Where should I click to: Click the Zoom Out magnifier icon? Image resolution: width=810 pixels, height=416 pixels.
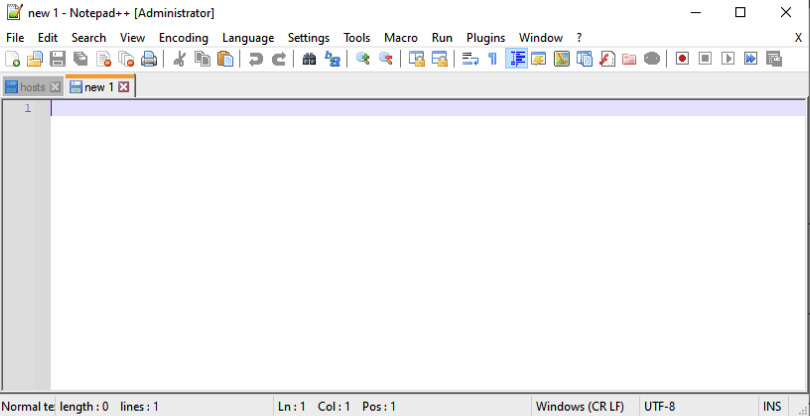click(x=385, y=59)
